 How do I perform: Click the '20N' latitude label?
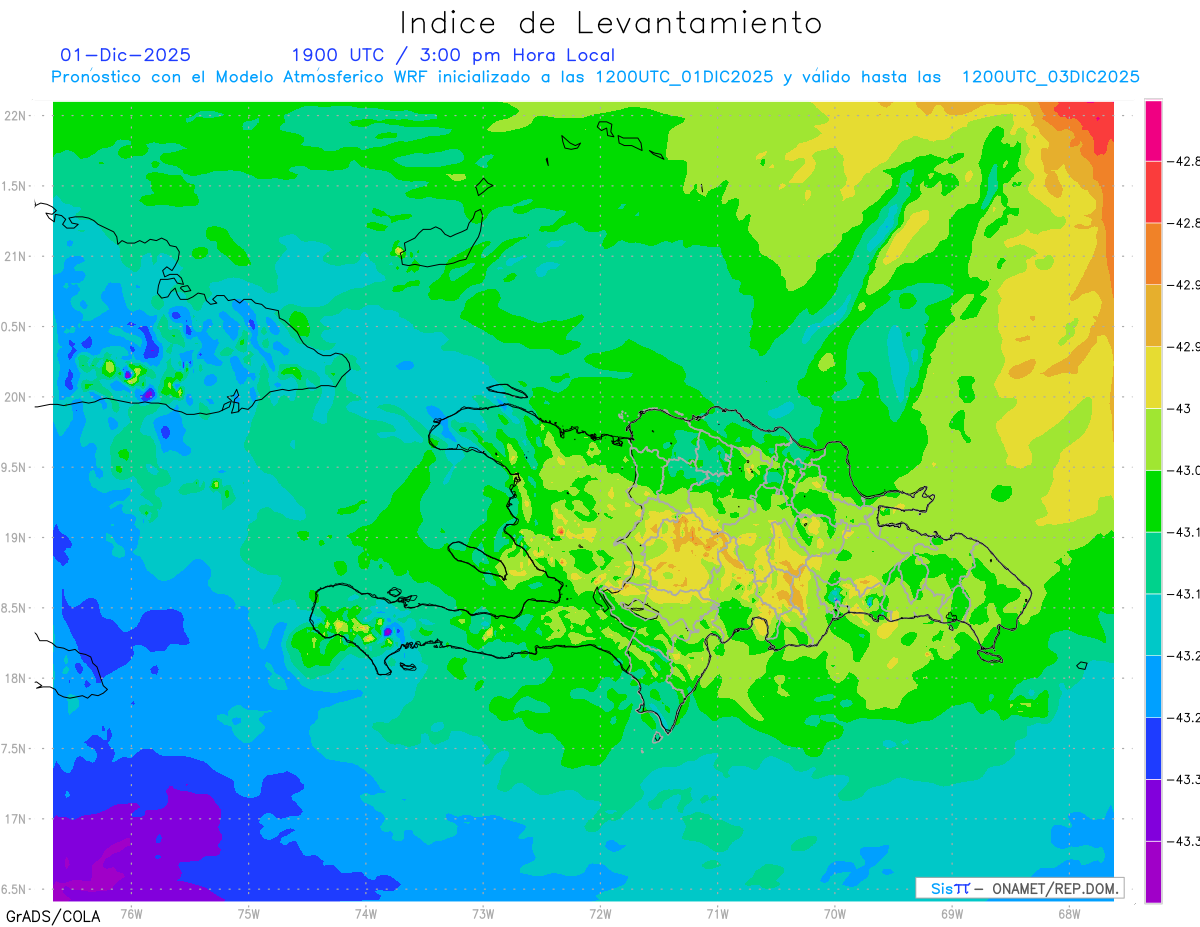click(17, 397)
